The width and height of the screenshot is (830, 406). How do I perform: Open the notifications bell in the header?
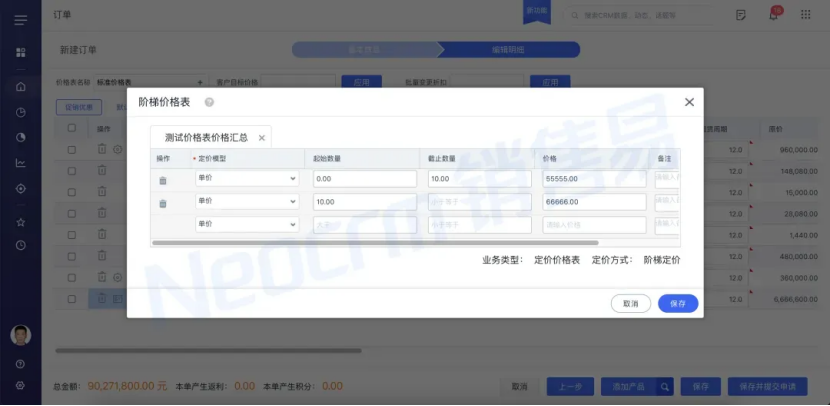click(774, 15)
